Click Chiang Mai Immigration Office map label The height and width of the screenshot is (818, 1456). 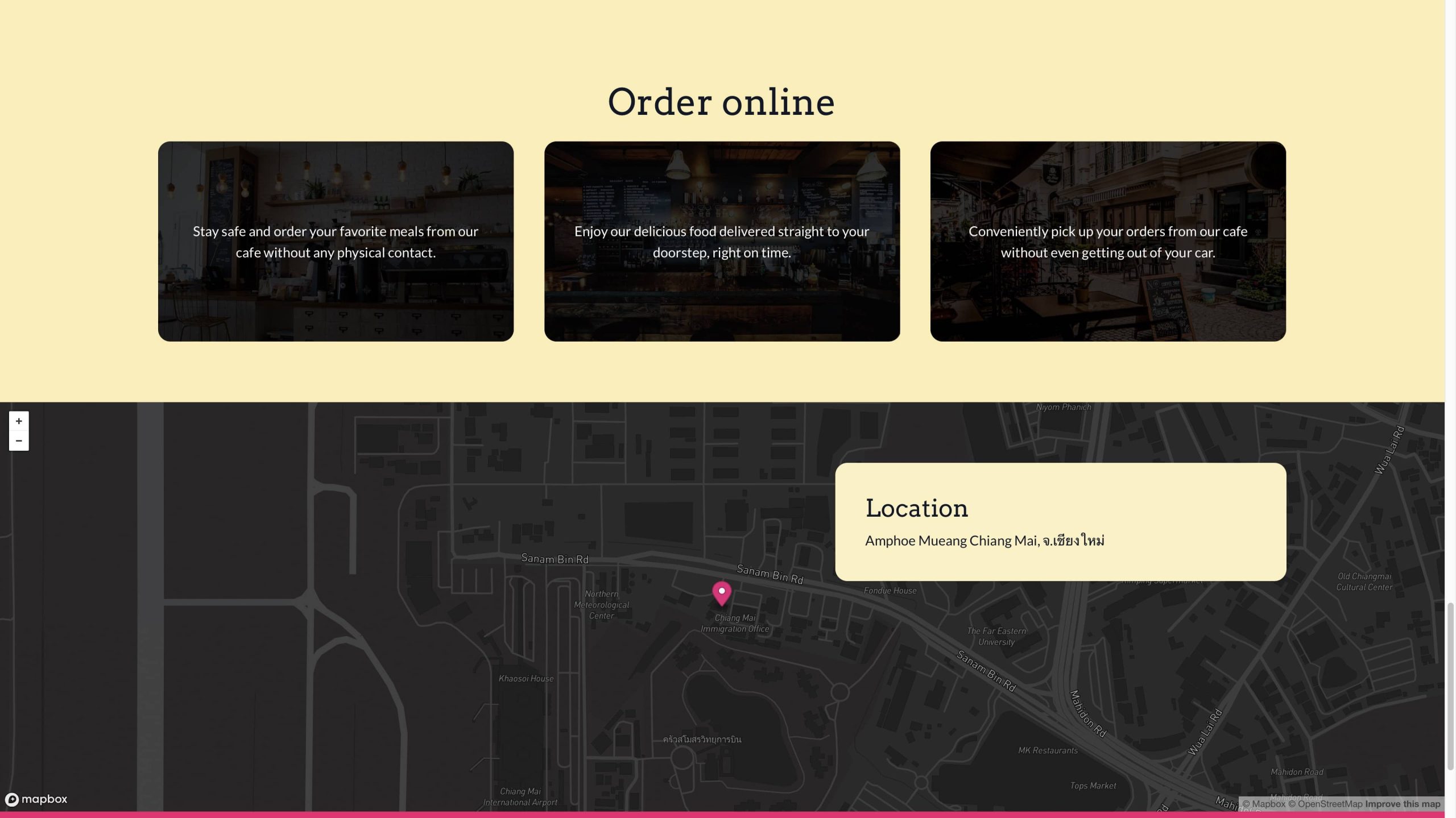tap(735, 623)
